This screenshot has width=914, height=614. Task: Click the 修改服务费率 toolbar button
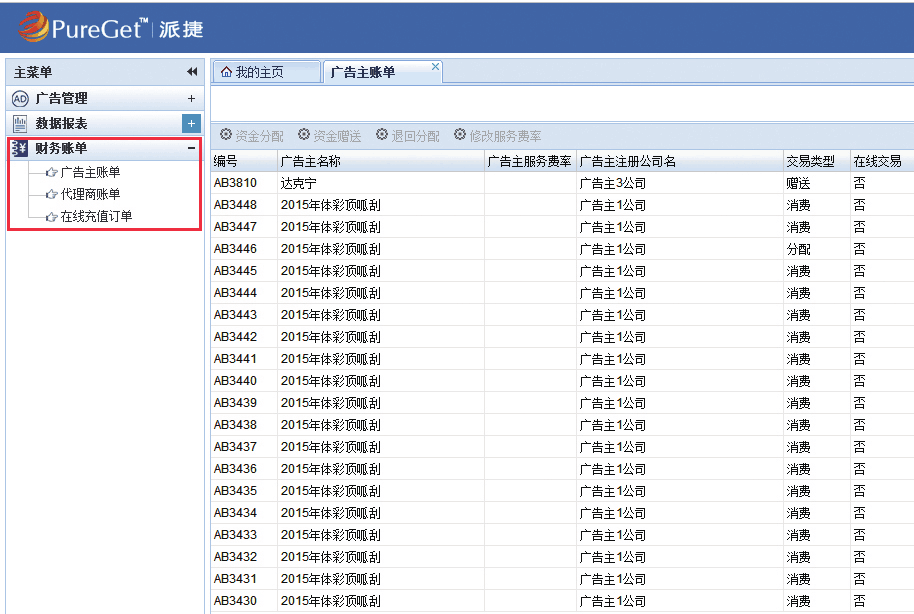(x=498, y=136)
